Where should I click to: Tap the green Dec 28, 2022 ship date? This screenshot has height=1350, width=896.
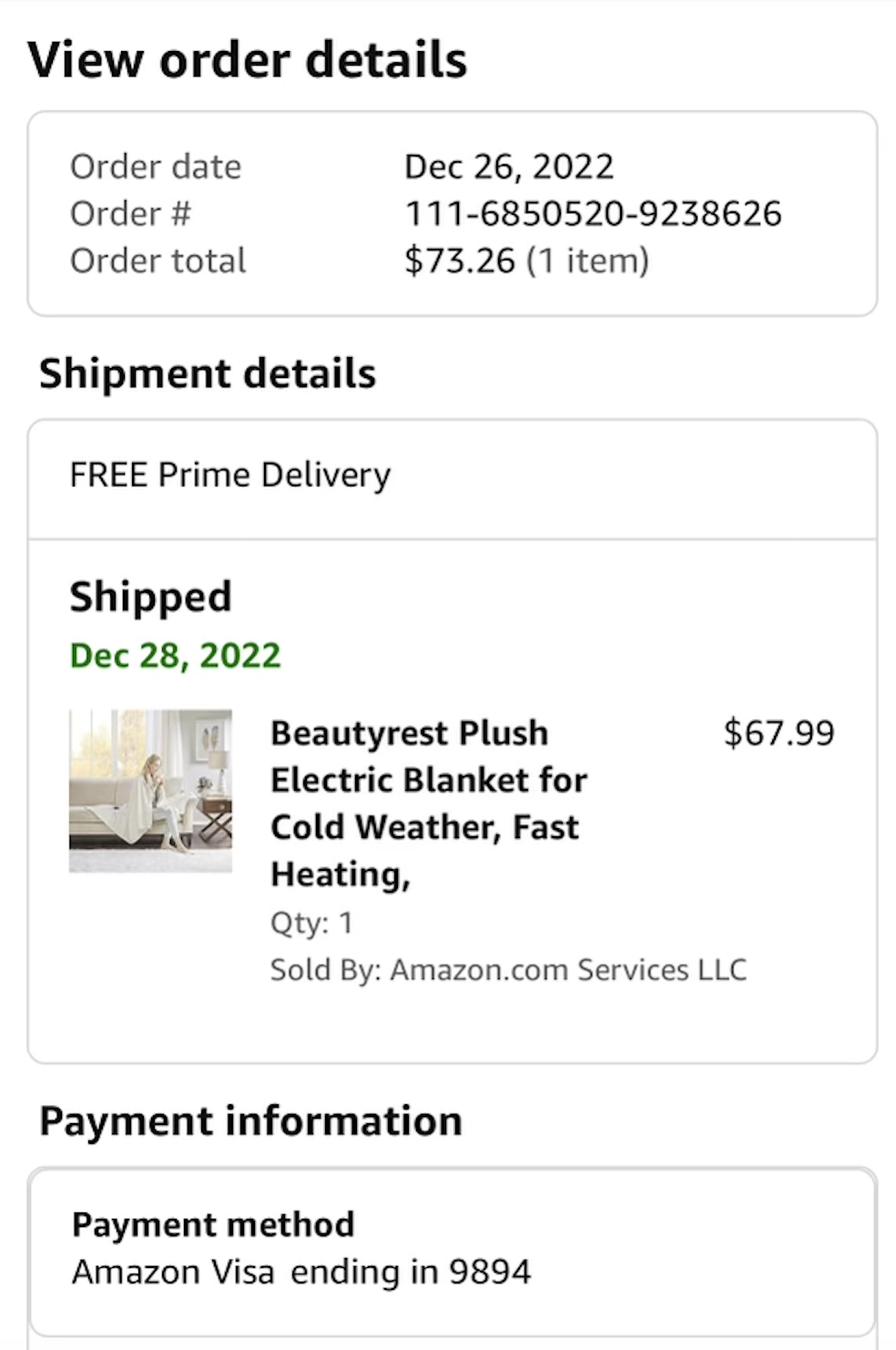(x=175, y=655)
